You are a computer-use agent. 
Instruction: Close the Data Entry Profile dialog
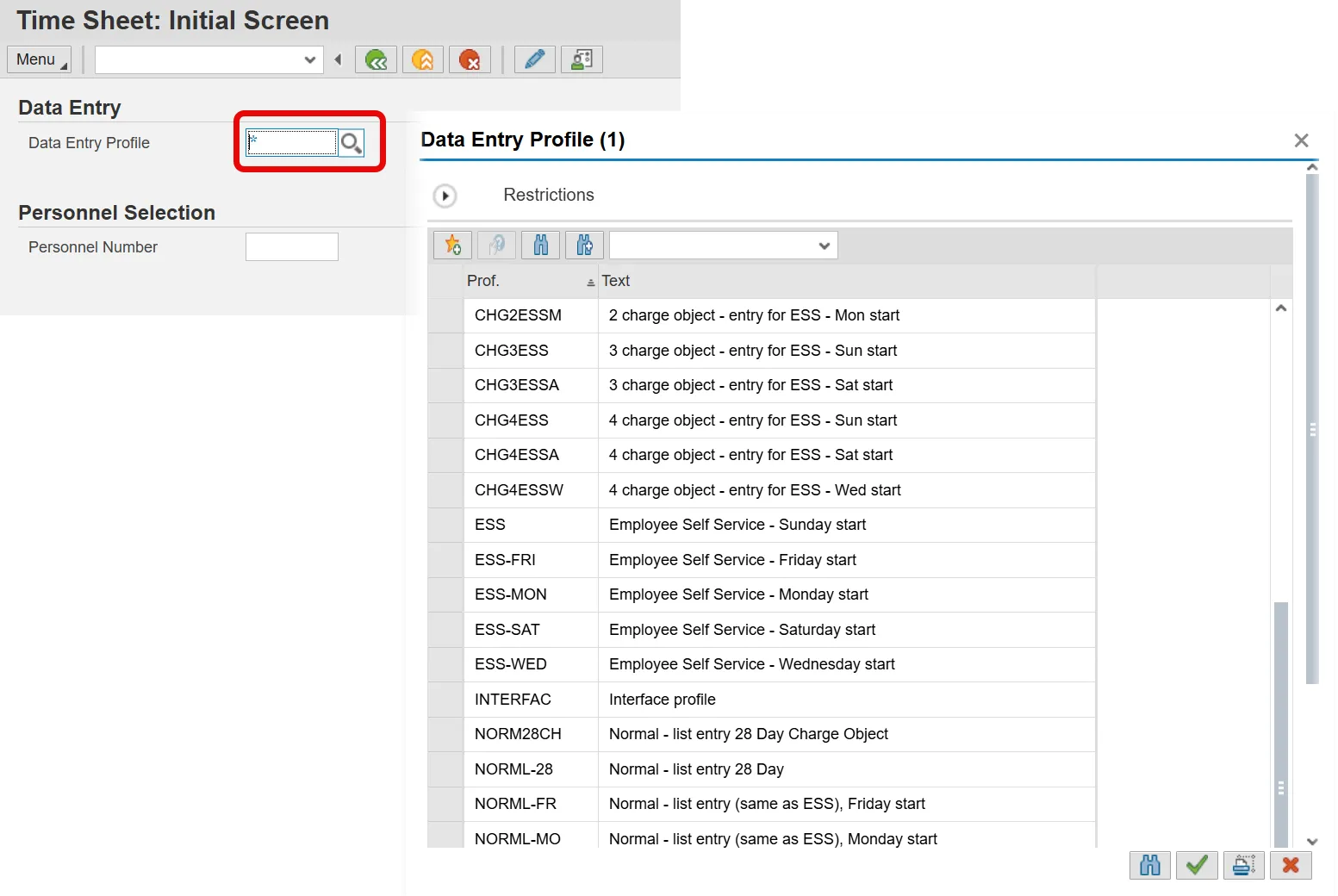(x=1301, y=140)
